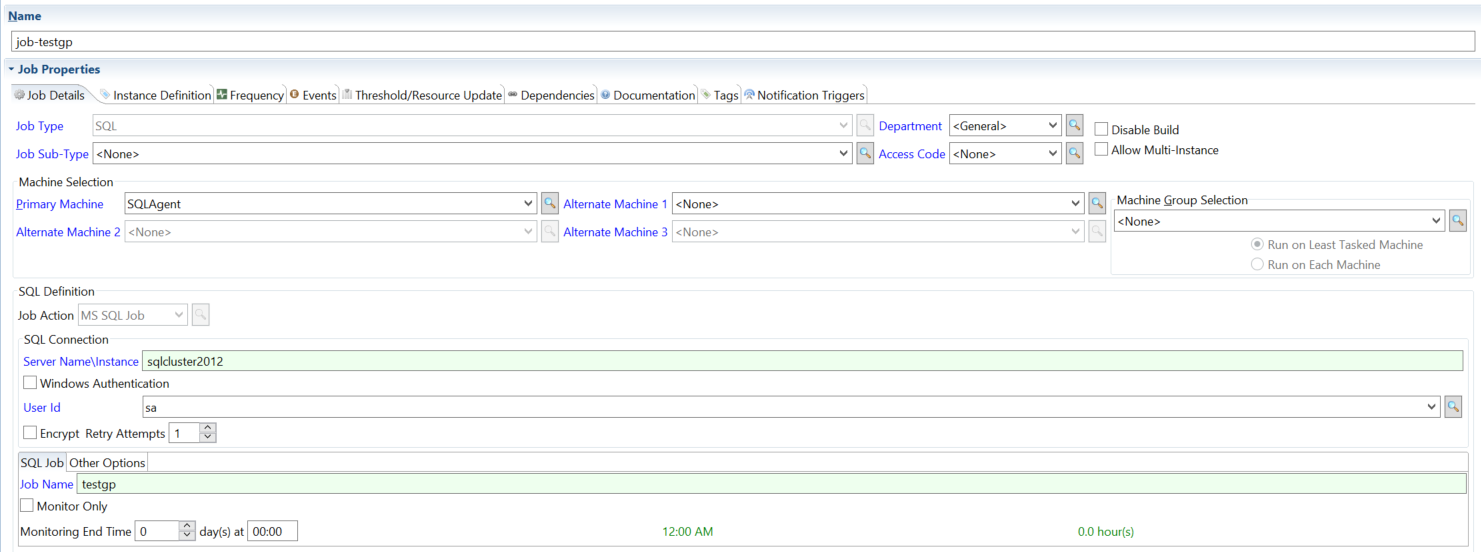Increase the Retry Attempts spinner value
This screenshot has height=552, width=1481.
[208, 428]
